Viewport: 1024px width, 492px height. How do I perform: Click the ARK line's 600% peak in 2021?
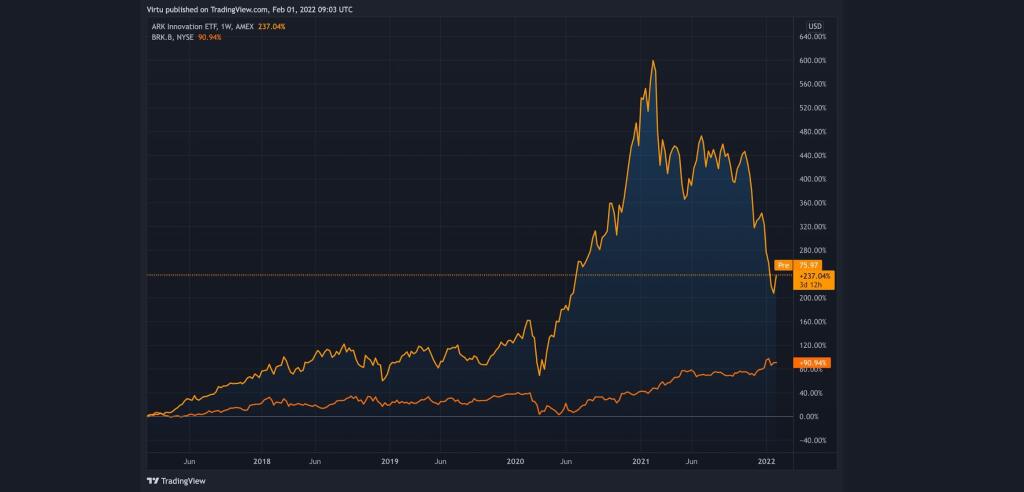pos(653,61)
